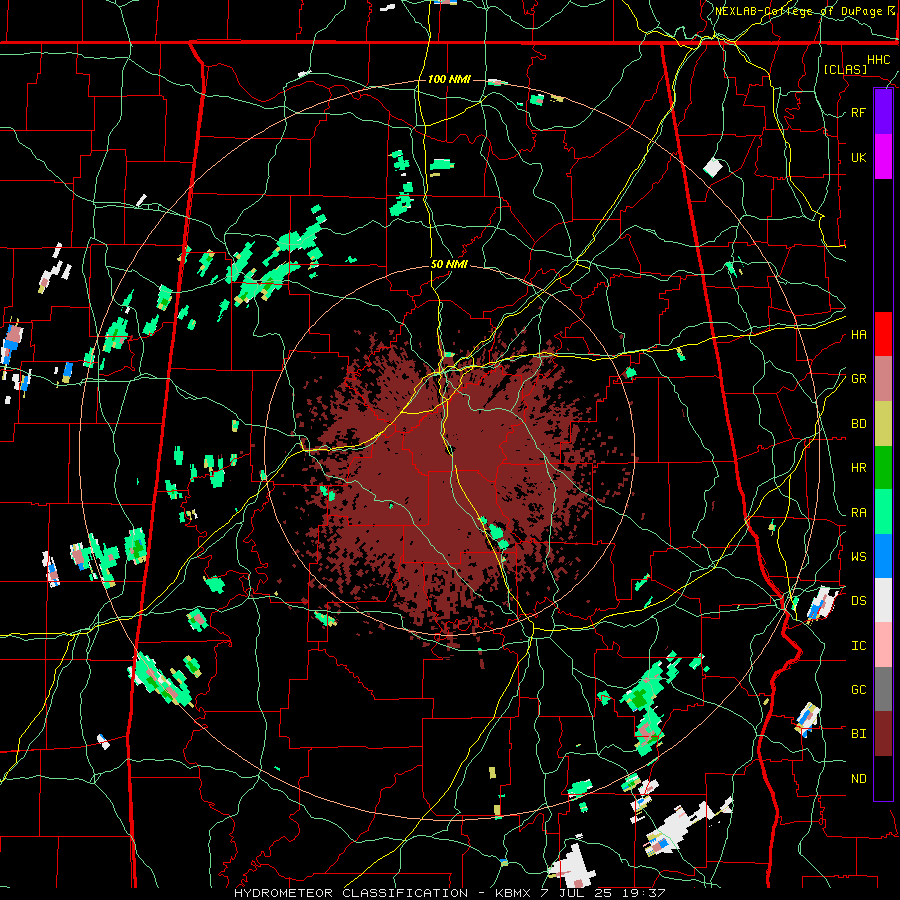Screen dimensions: 900x900
Task: Click the 7 JUL 25 date text
Action: tap(576, 893)
